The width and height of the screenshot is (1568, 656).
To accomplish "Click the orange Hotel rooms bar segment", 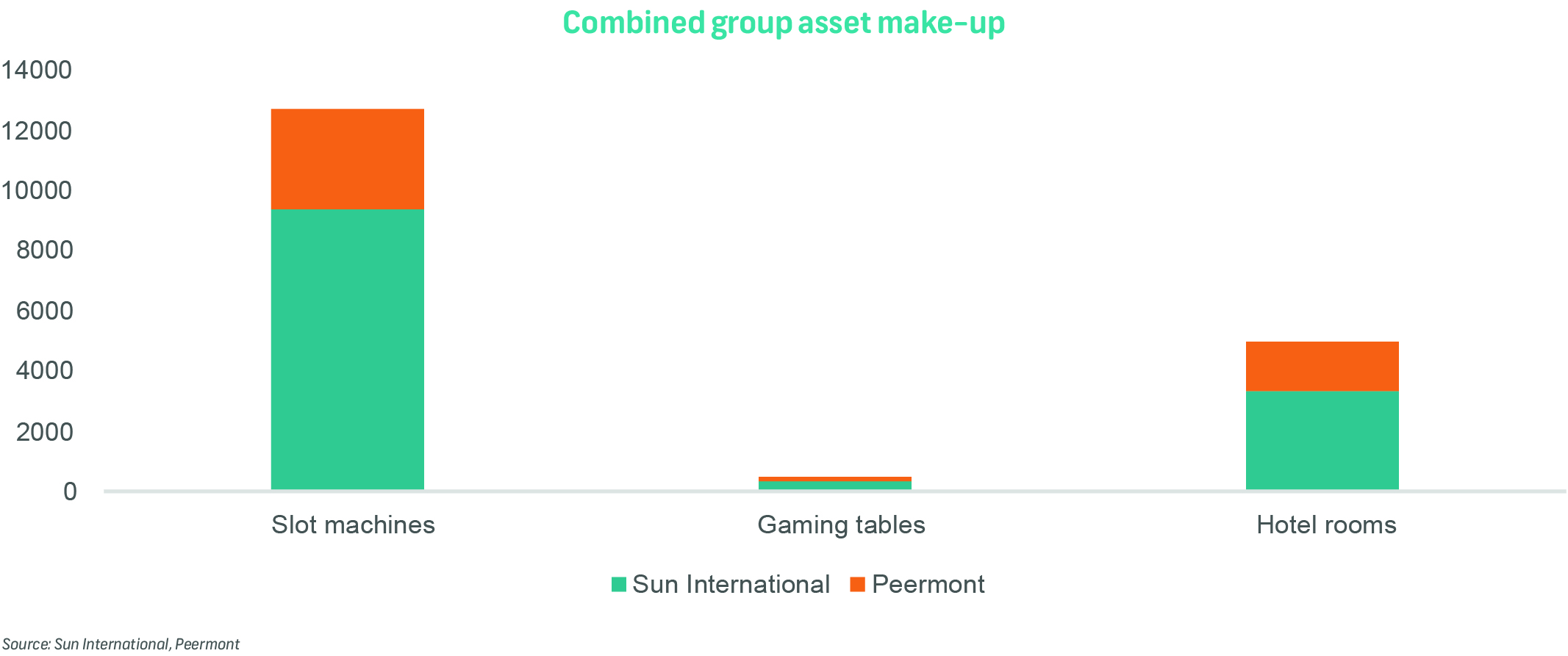I will pyautogui.click(x=1322, y=366).
